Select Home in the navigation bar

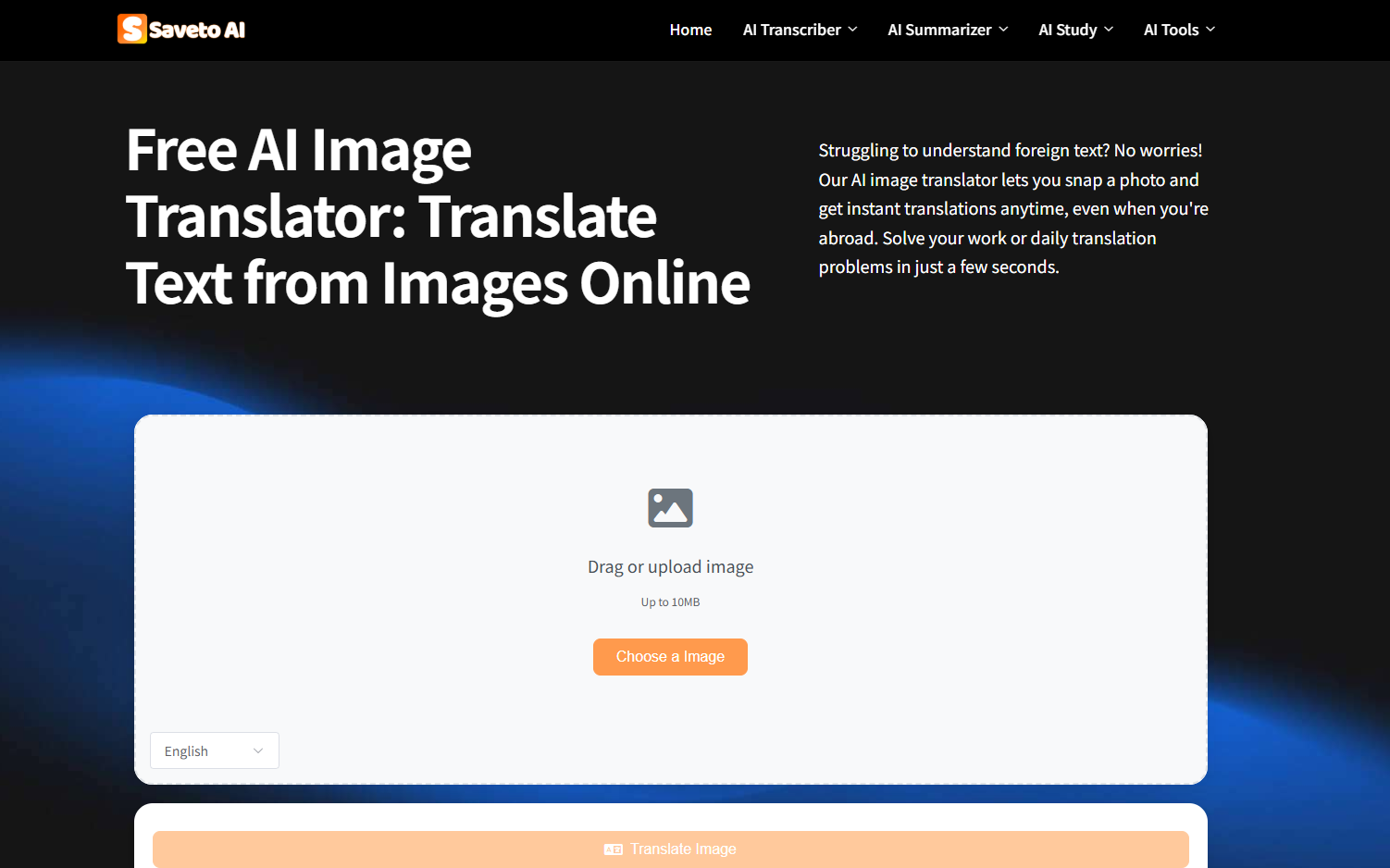690,29
